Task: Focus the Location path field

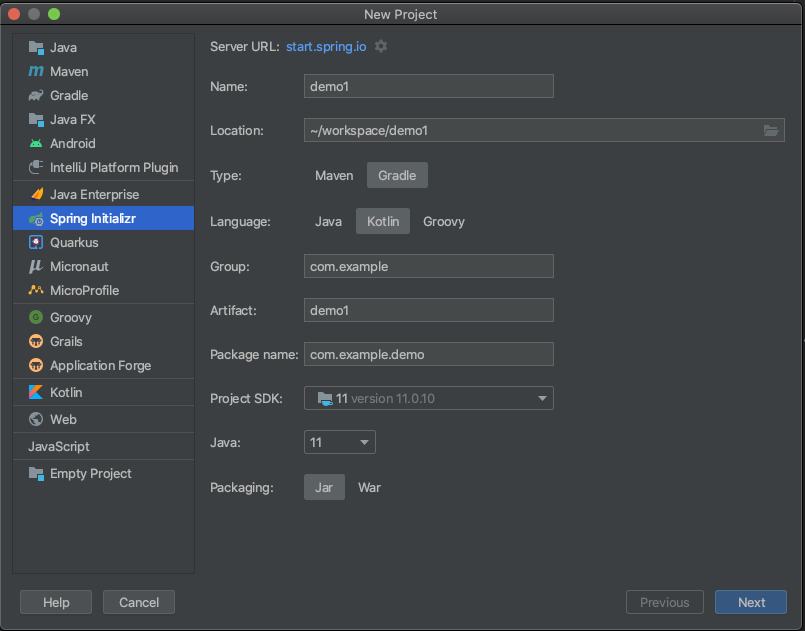Action: point(544,130)
